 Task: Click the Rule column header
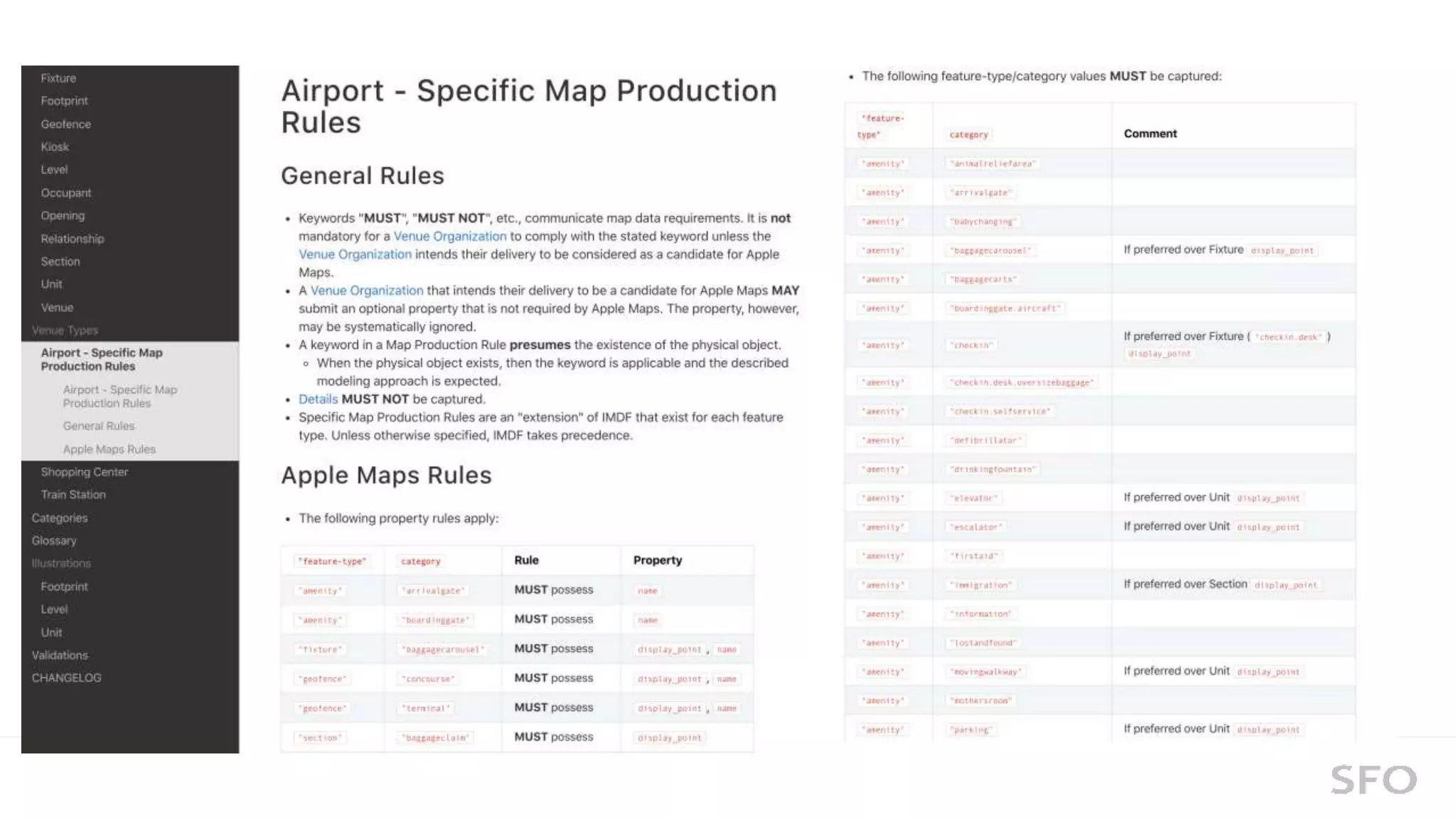[526, 560]
